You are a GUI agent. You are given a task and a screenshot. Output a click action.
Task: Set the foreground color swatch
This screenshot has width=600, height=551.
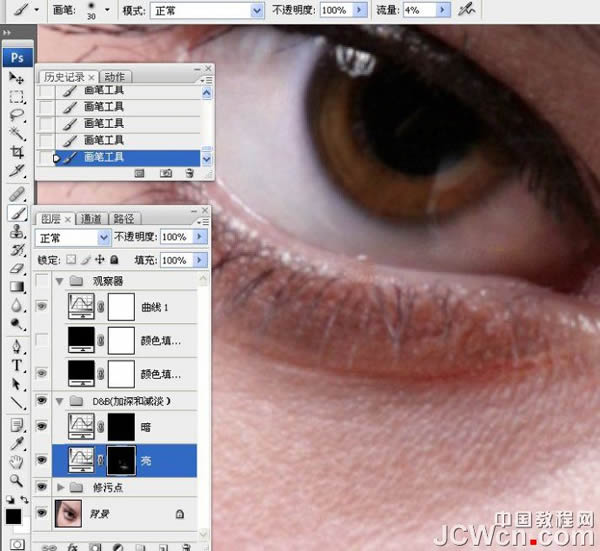point(13,516)
